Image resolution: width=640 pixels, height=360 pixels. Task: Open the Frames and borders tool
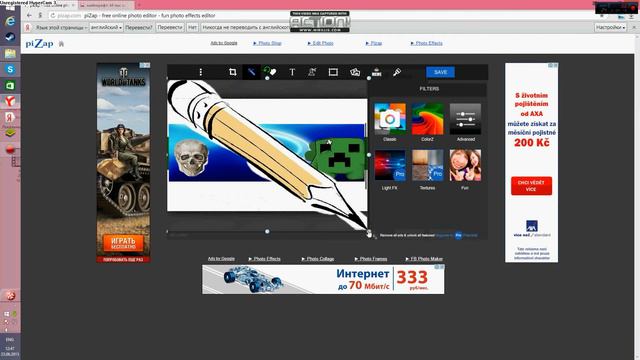[333, 72]
